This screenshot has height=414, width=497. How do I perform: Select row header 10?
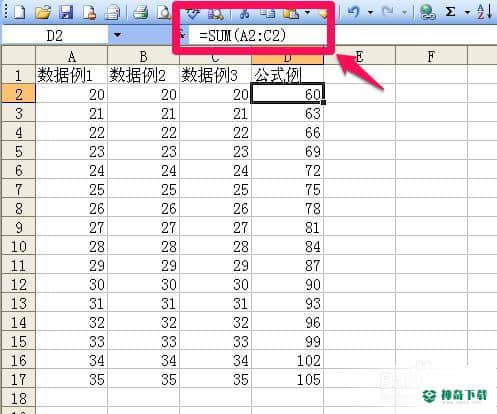tap(18, 247)
